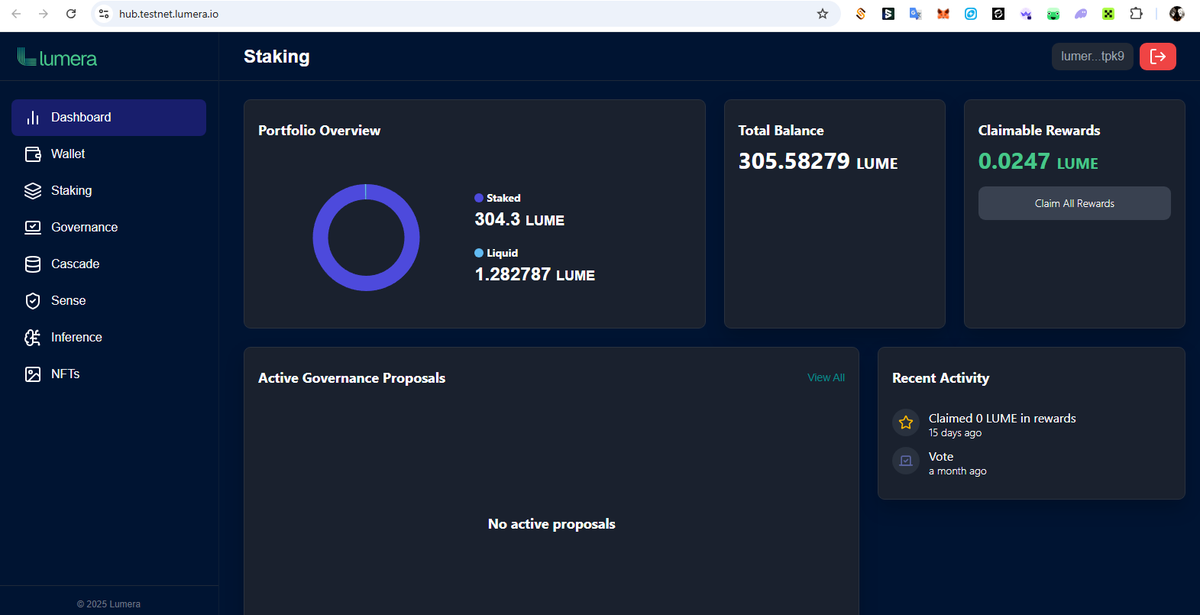Viewport: 1200px width, 615px height.
Task: Click the Staking layers icon
Action: [33, 190]
